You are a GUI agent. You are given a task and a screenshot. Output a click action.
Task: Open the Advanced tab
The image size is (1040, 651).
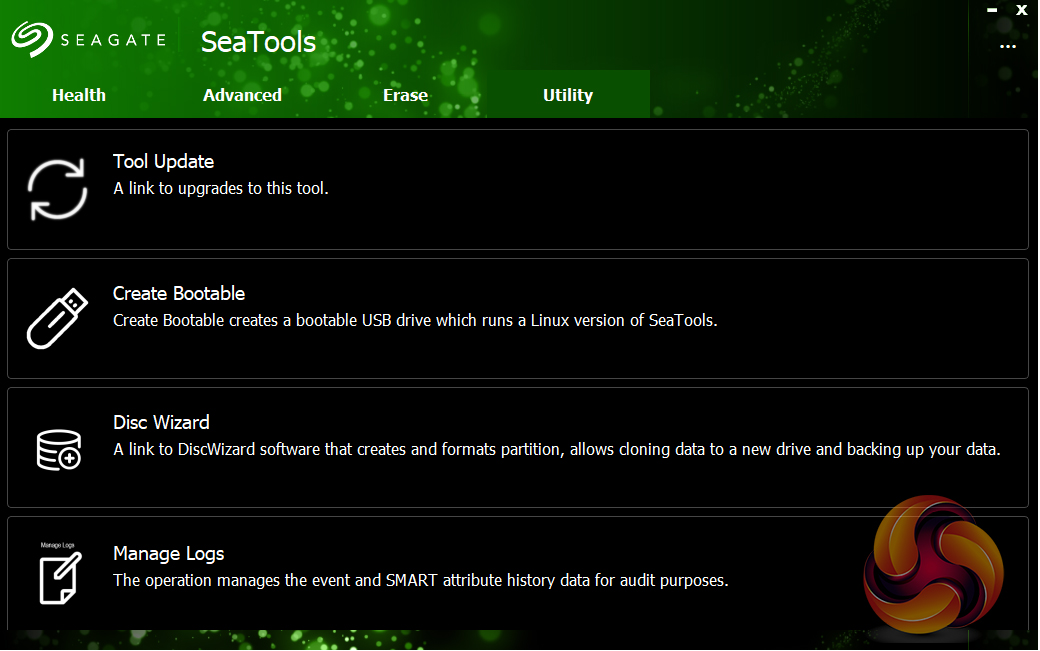click(242, 96)
